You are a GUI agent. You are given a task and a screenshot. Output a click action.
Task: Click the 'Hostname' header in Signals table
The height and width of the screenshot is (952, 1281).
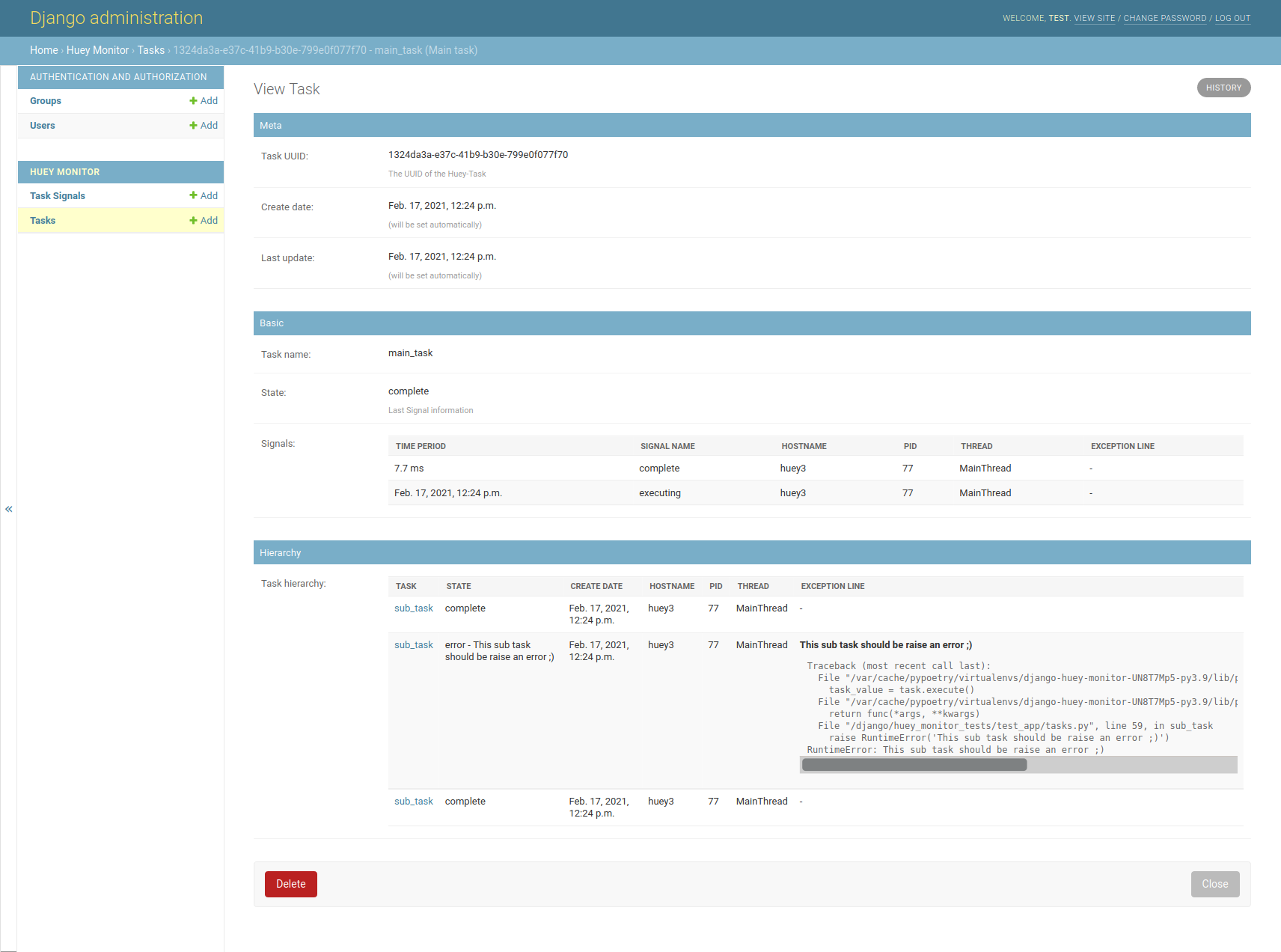click(804, 446)
